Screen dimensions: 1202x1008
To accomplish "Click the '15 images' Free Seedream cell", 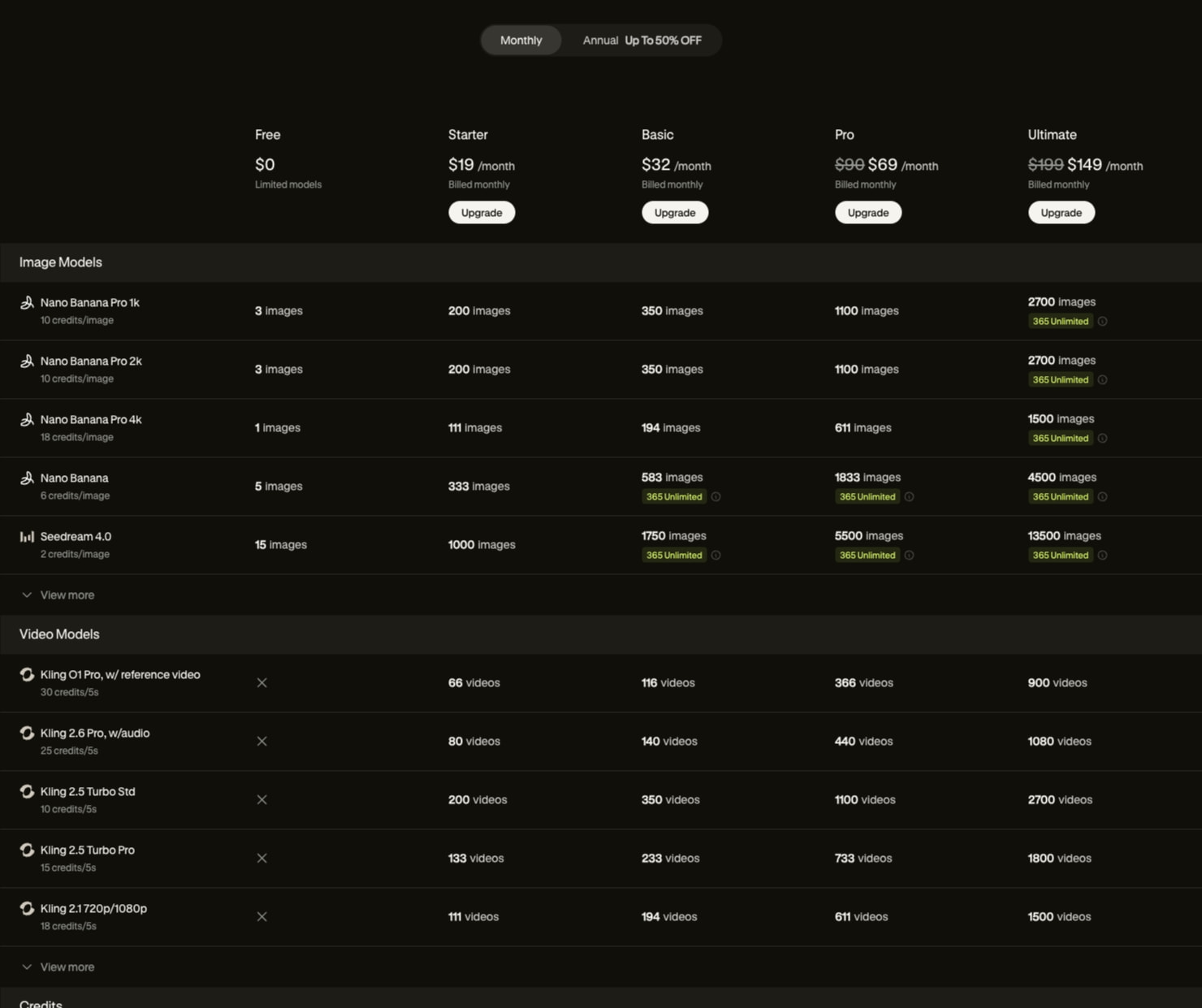I will click(x=281, y=545).
